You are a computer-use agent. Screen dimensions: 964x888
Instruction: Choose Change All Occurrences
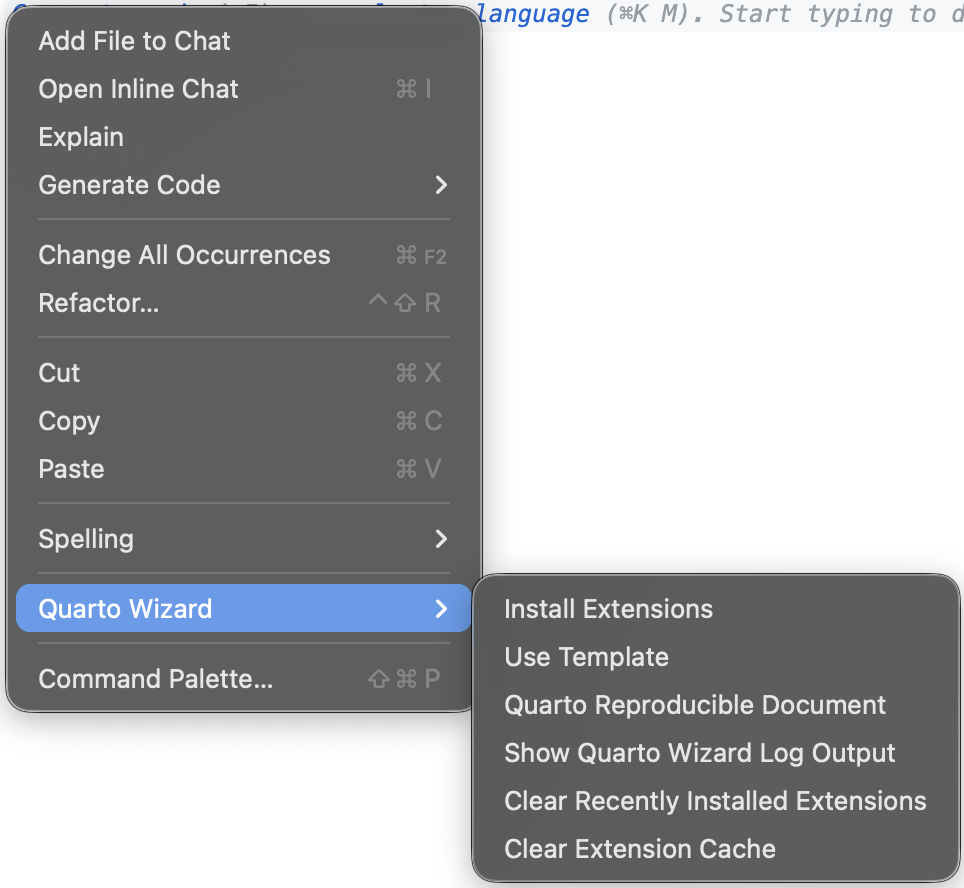[x=184, y=255]
